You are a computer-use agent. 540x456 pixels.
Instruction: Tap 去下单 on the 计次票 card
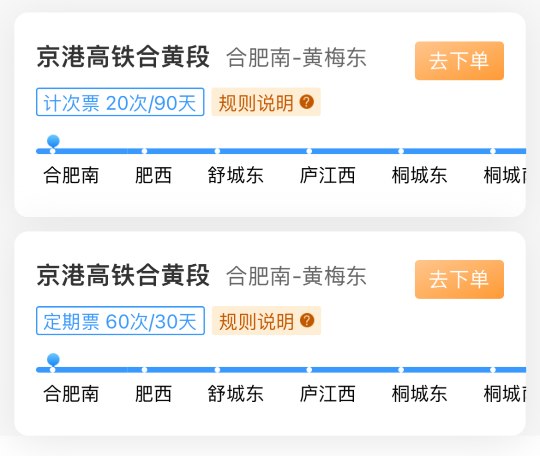(459, 61)
